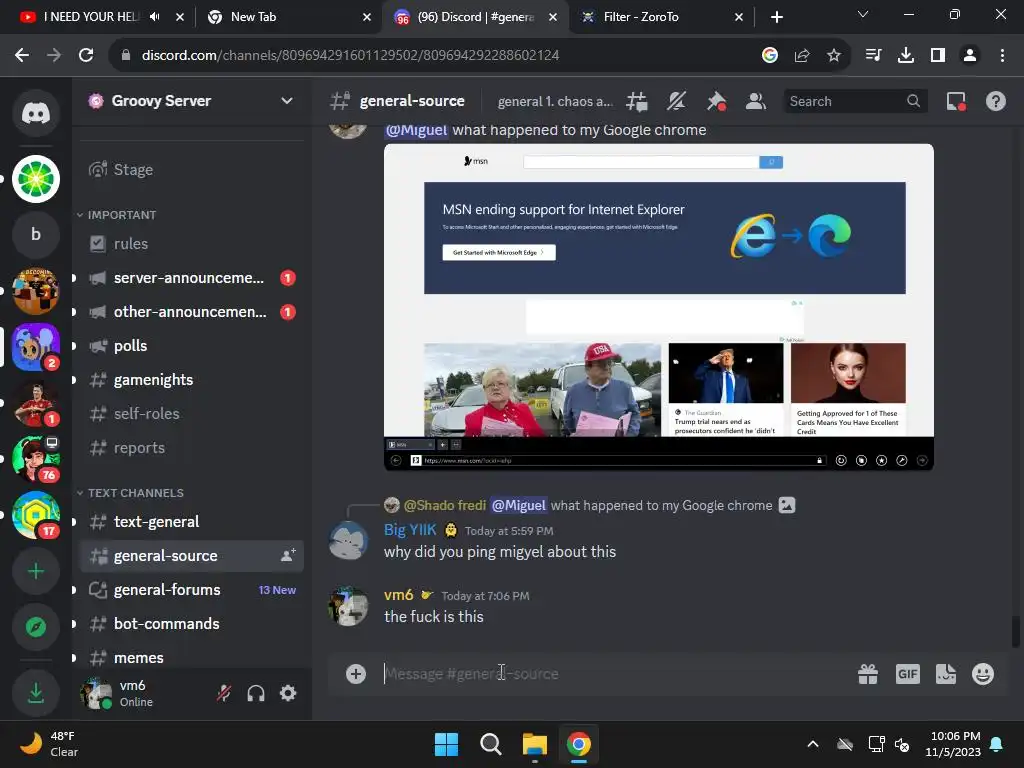
Task: Open the emoji picker
Action: [x=983, y=673]
